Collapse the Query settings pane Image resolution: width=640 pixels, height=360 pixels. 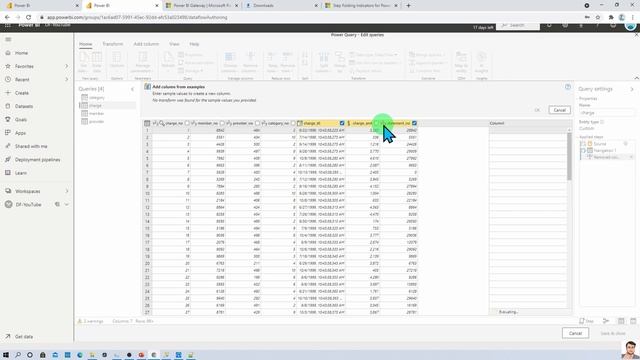(632, 89)
